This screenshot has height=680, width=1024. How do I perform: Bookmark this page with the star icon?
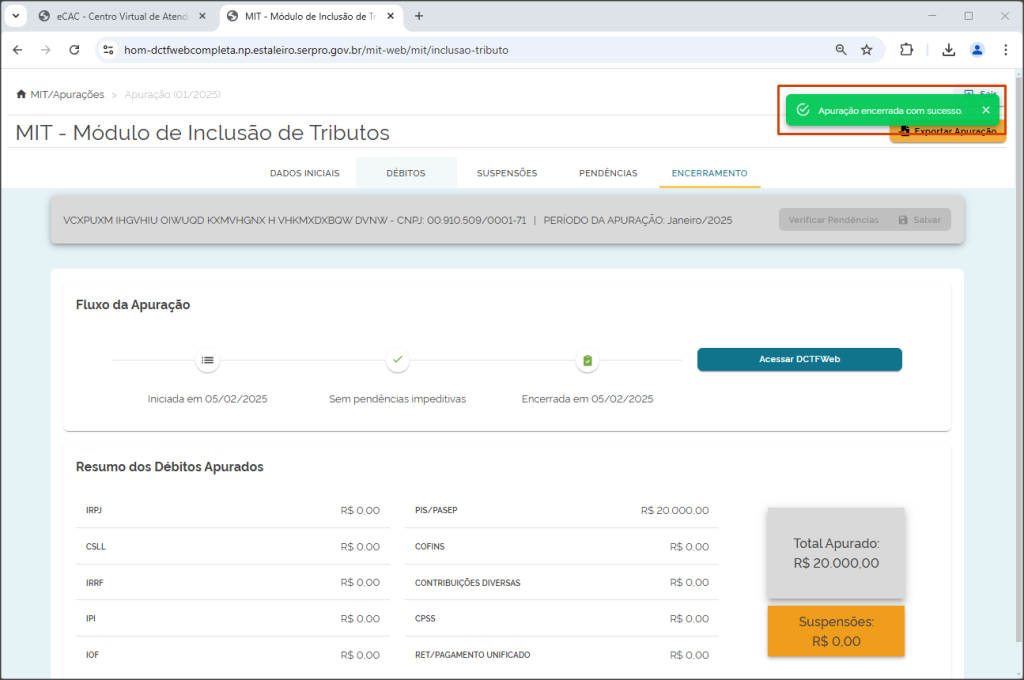(x=867, y=50)
